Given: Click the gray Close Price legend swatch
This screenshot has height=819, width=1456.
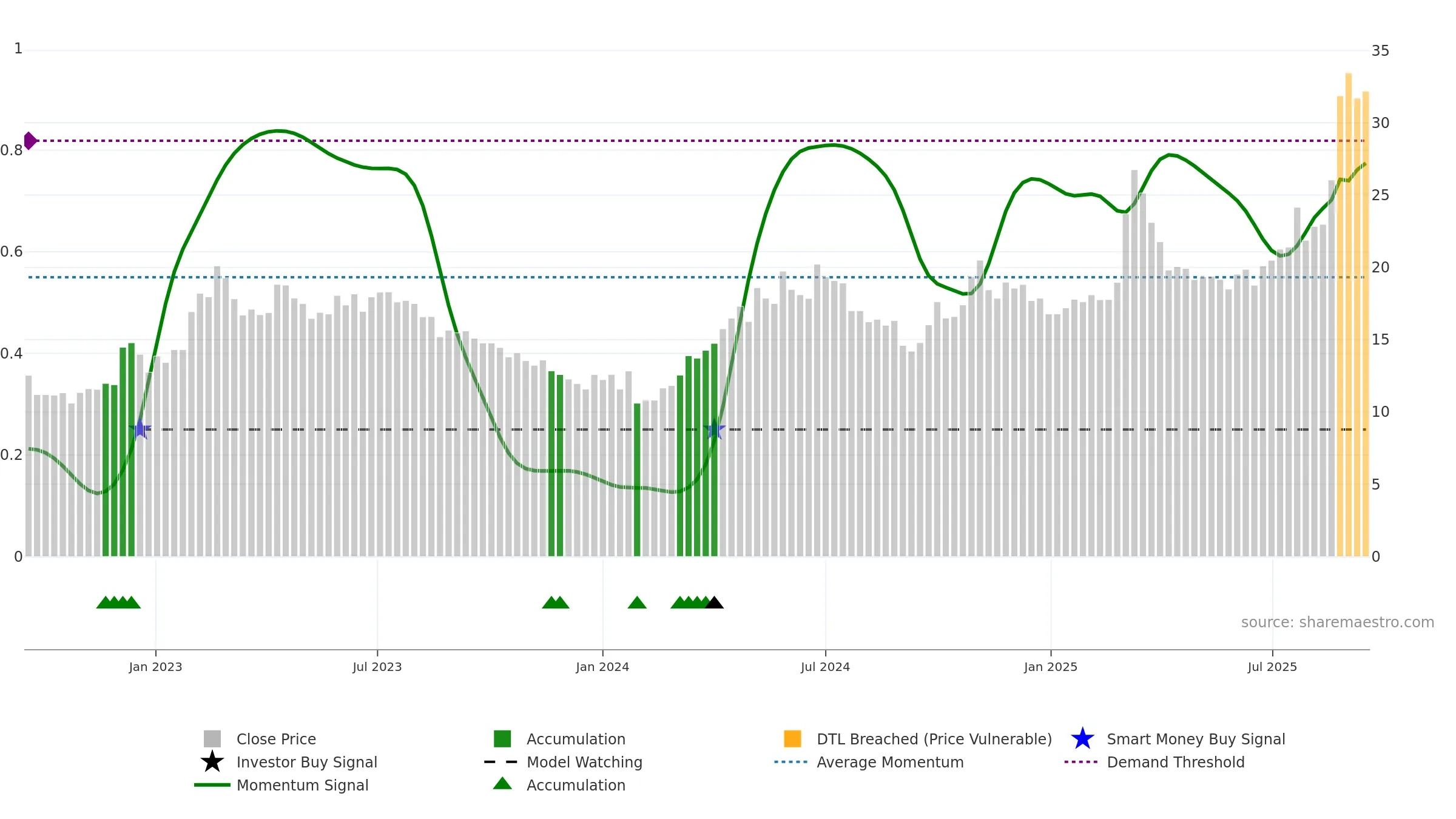Looking at the screenshot, I should tap(212, 738).
